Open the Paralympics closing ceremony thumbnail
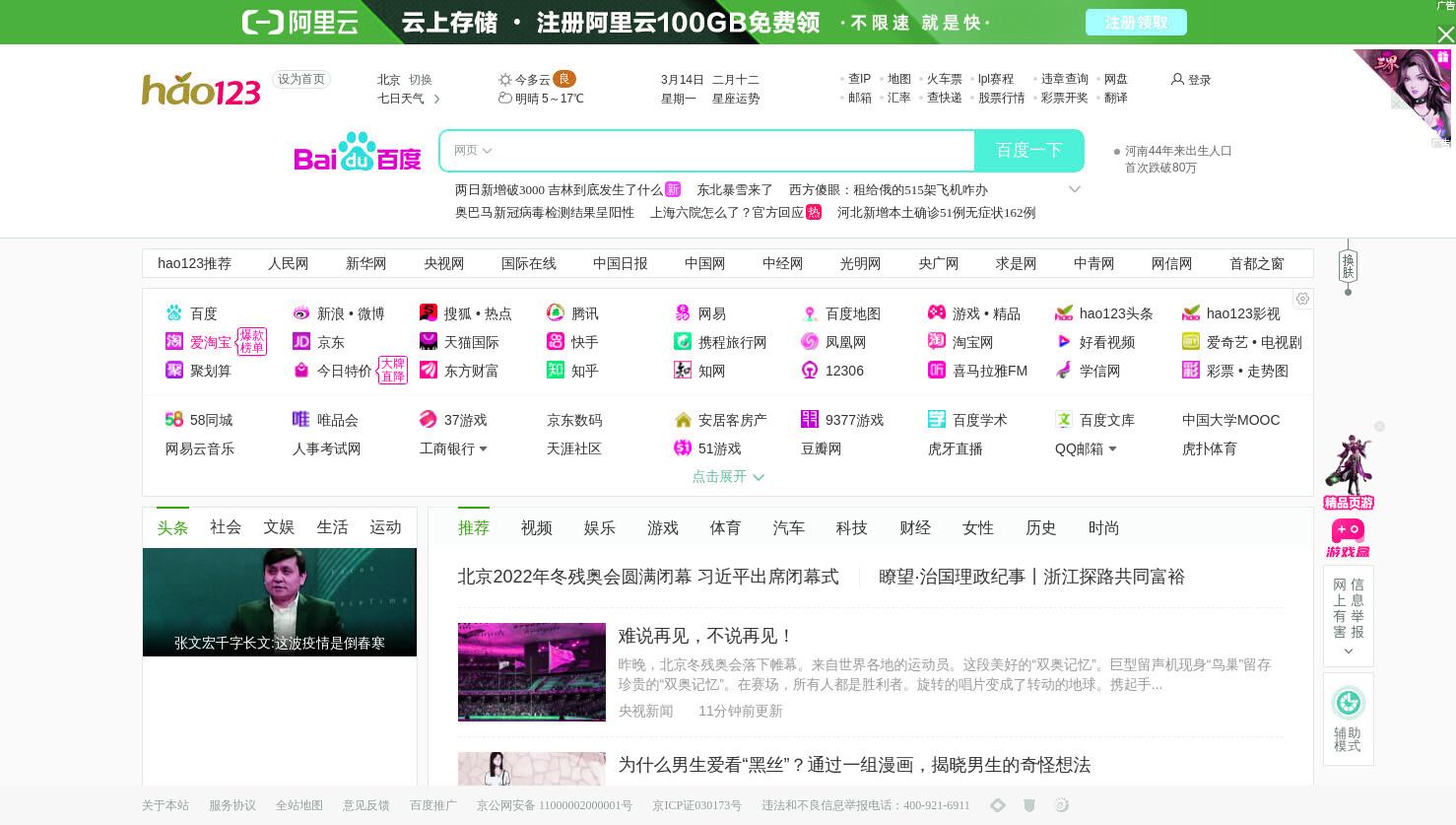This screenshot has width=1456, height=825. pyautogui.click(x=532, y=672)
